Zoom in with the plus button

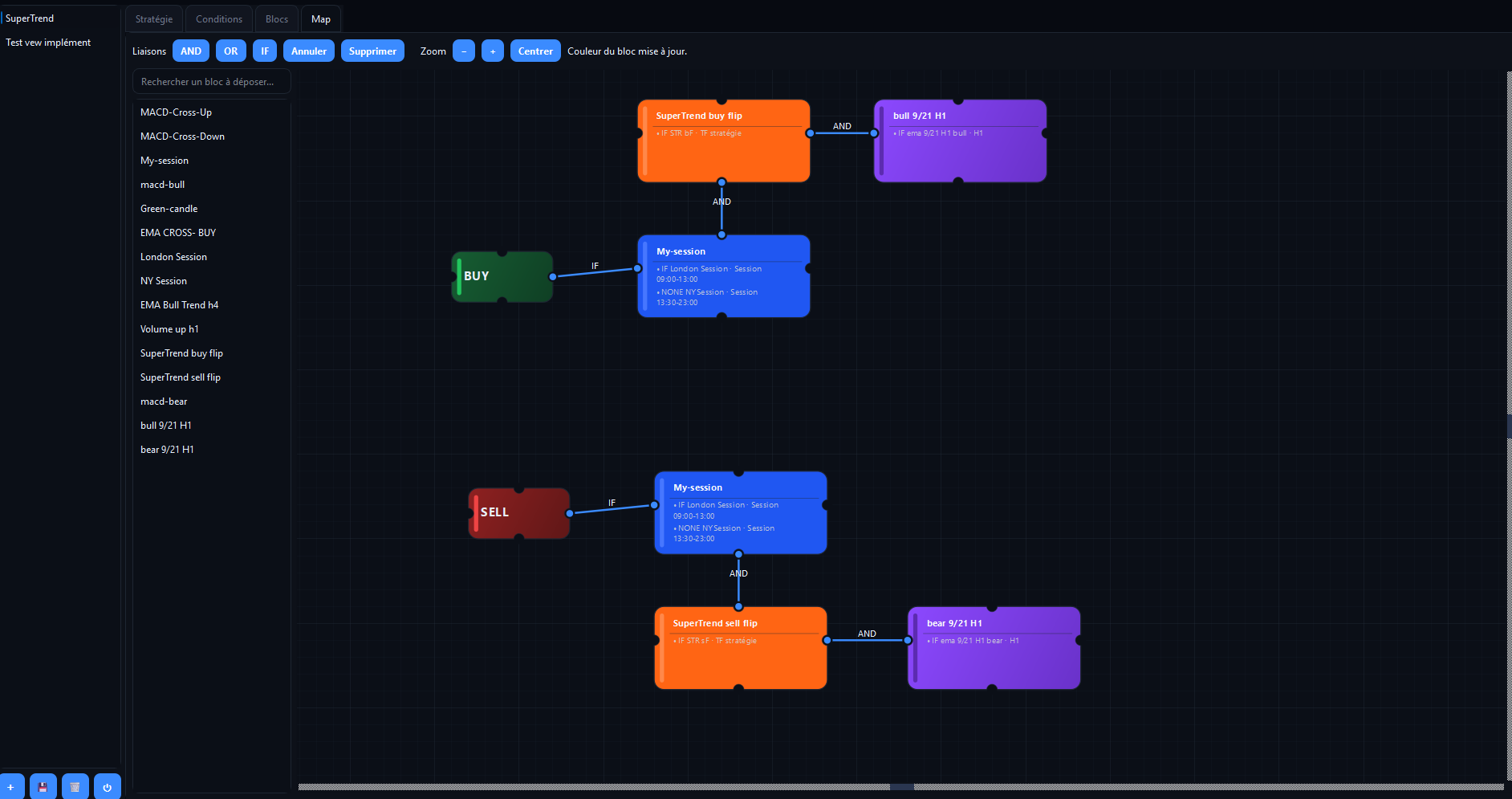(493, 51)
